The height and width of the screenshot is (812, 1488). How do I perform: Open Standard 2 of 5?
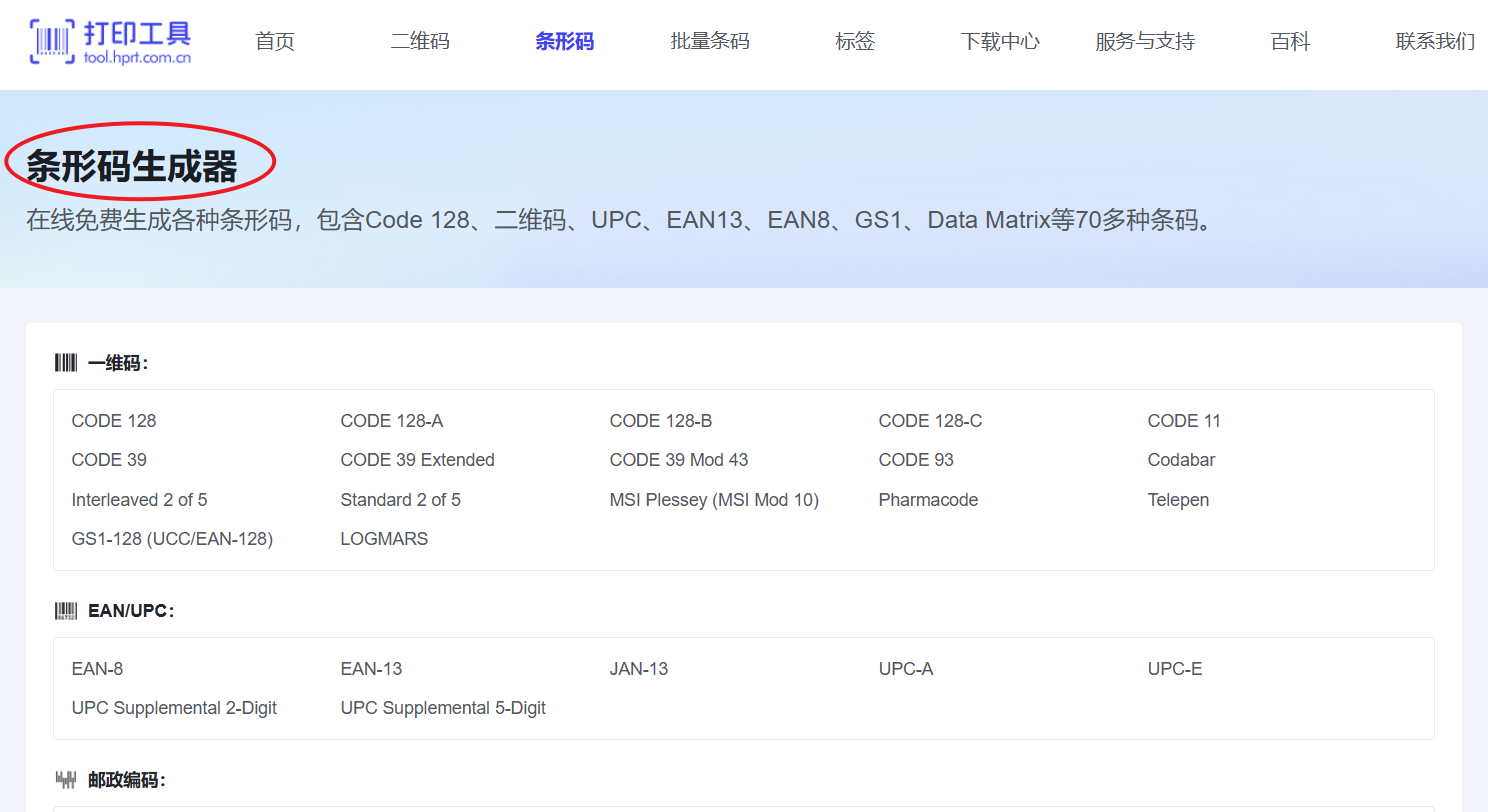click(x=401, y=500)
